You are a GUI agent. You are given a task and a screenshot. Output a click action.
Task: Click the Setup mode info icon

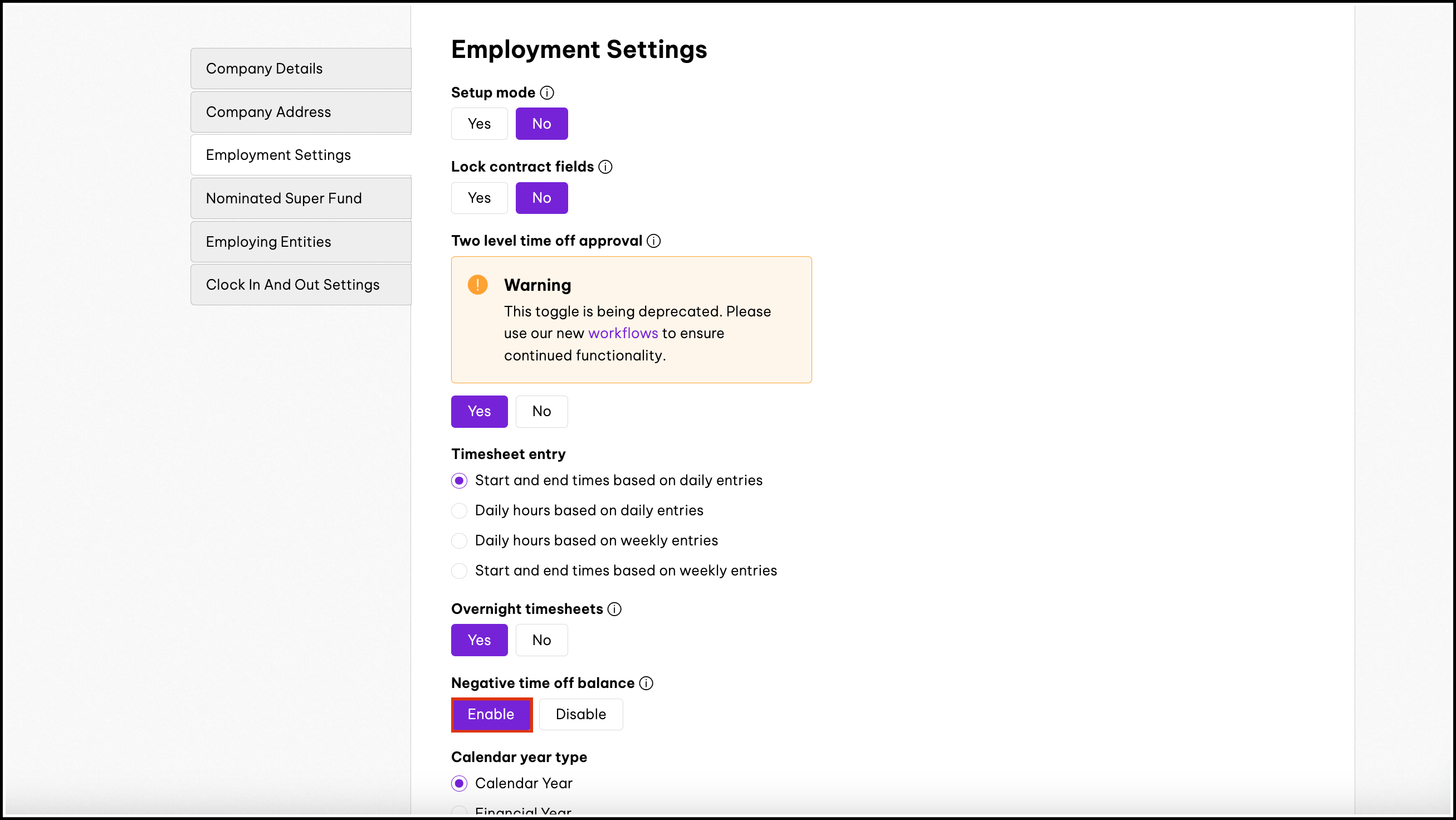[546, 92]
